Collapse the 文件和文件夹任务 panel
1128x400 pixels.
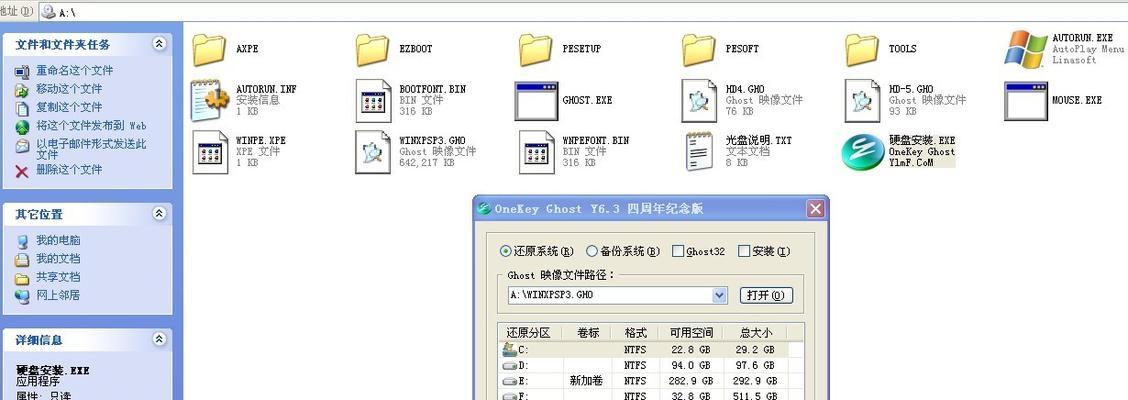(x=158, y=44)
